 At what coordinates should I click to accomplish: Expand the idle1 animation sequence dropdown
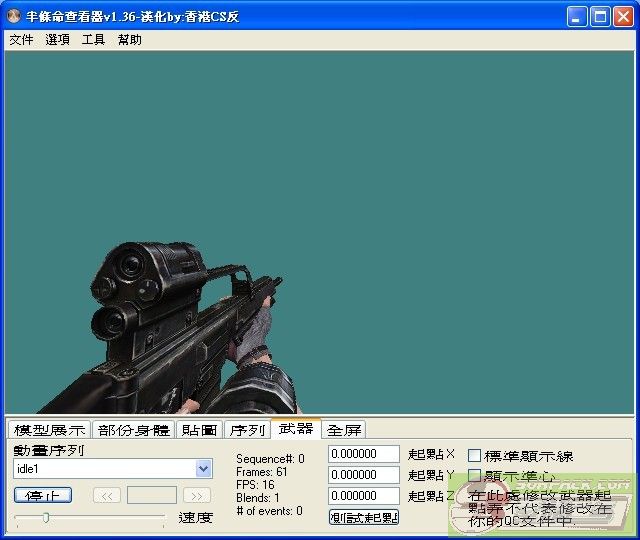[x=204, y=469]
